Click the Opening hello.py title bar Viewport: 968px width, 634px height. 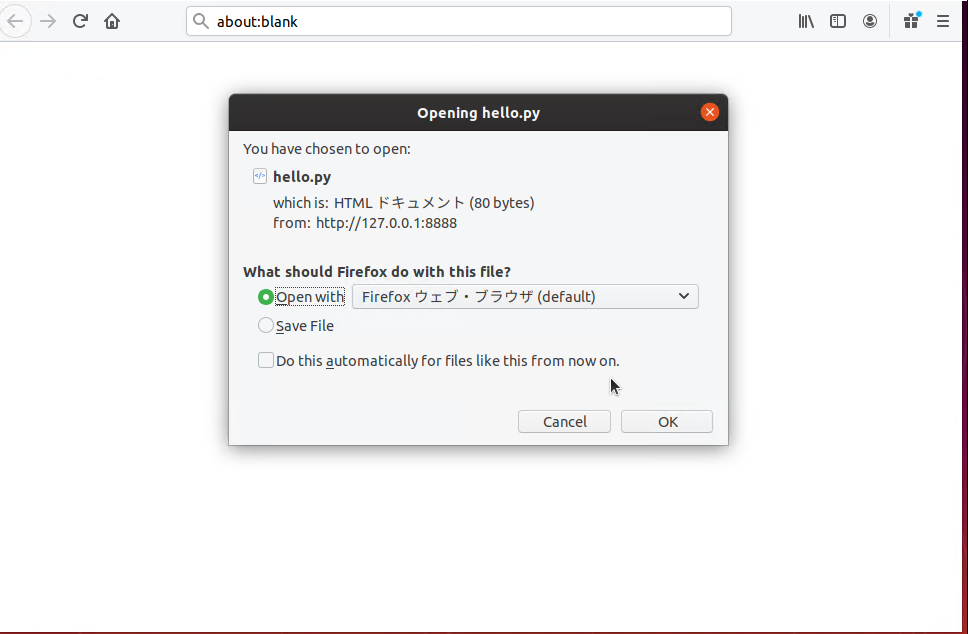pos(478,112)
